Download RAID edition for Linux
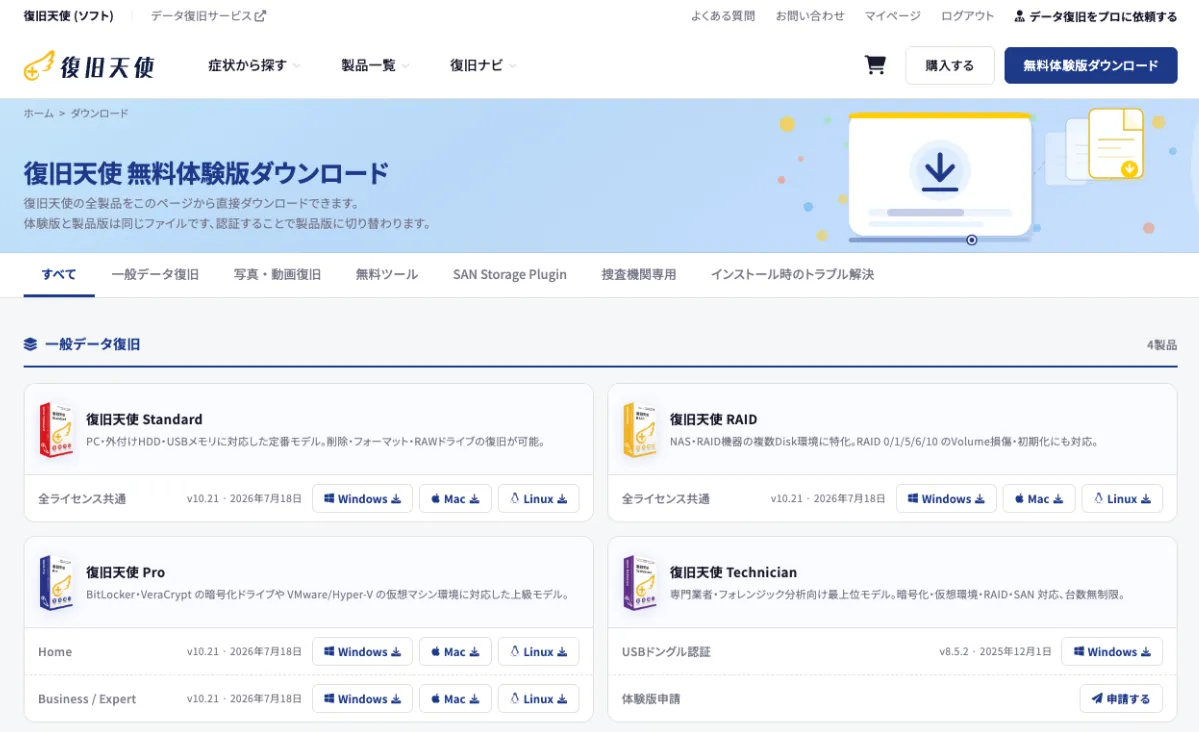The width and height of the screenshot is (1199, 732). point(1122,499)
